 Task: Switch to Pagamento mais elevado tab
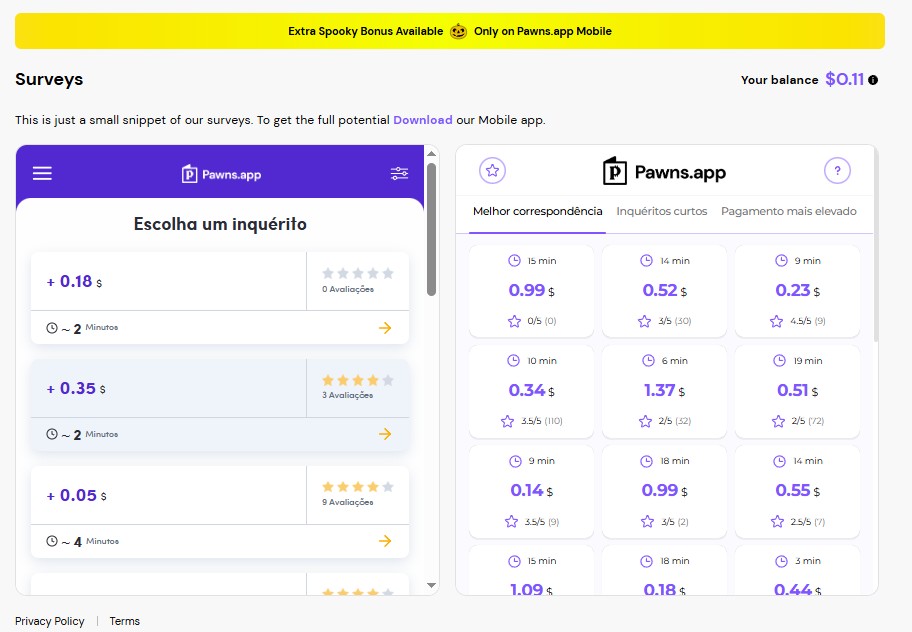(x=788, y=212)
